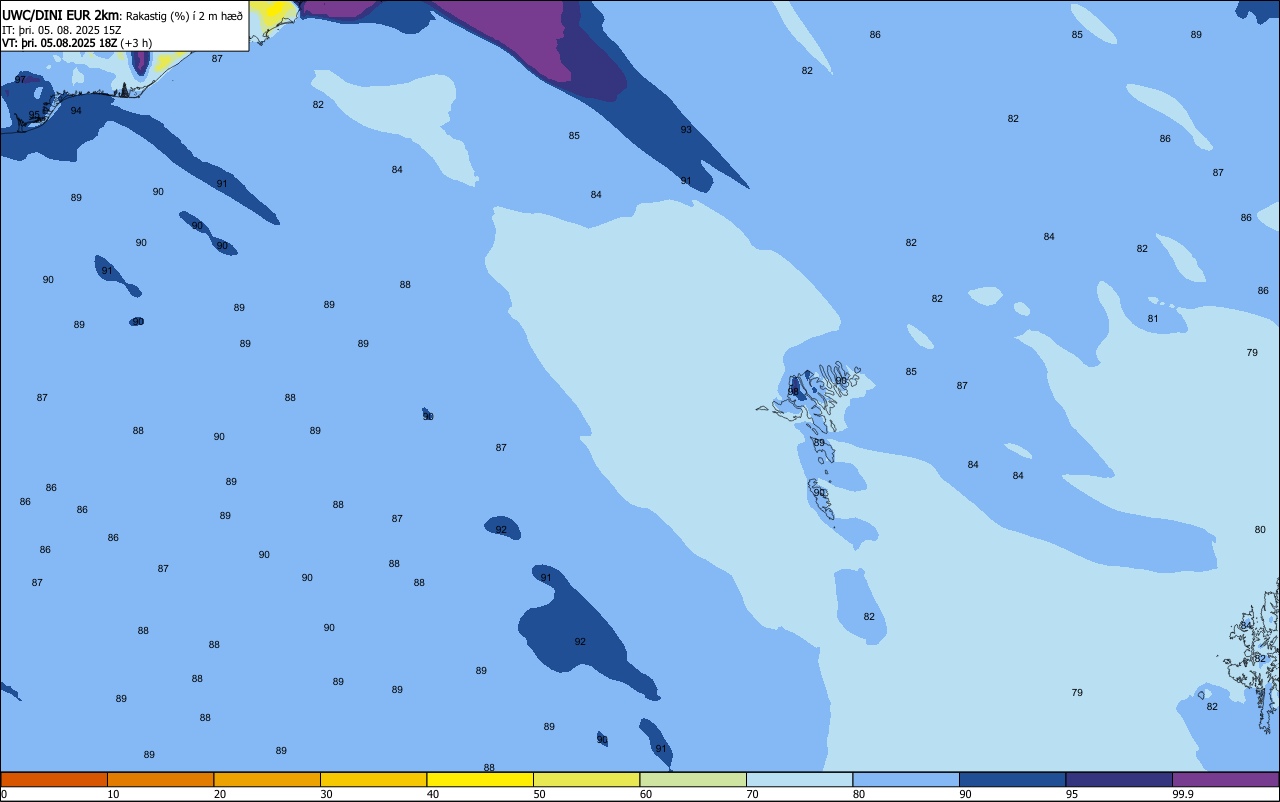Click the '93' humidity value on the map
The height and width of the screenshot is (802, 1280).
click(x=686, y=130)
